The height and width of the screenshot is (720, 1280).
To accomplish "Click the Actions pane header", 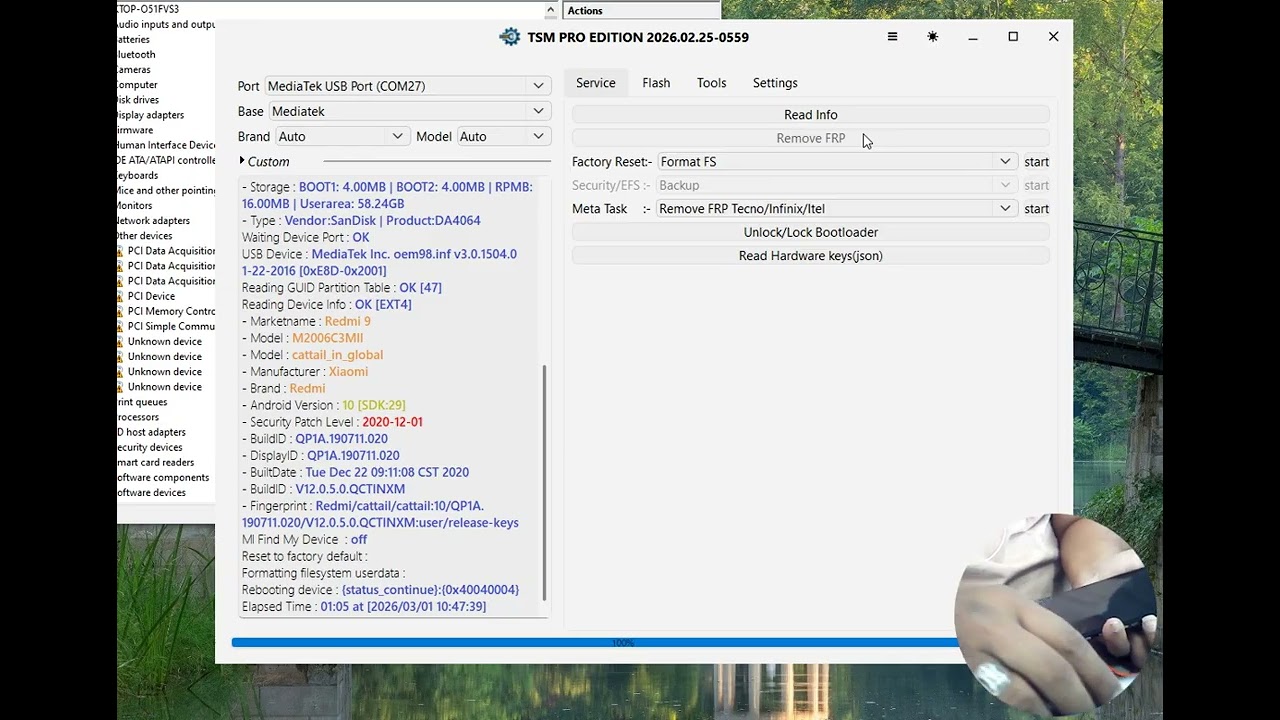I will (x=641, y=11).
